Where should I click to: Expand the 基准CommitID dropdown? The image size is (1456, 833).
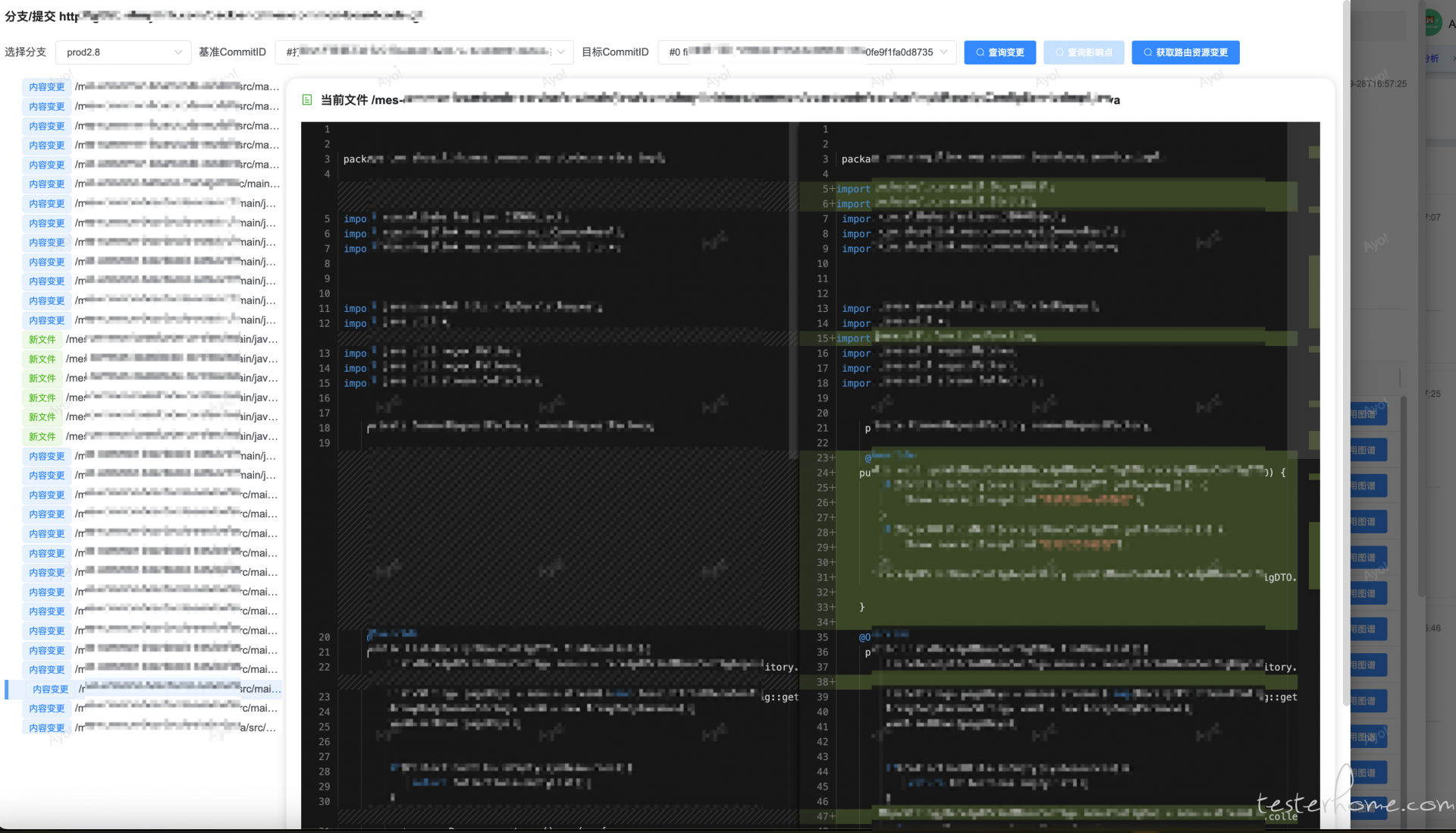coord(424,52)
